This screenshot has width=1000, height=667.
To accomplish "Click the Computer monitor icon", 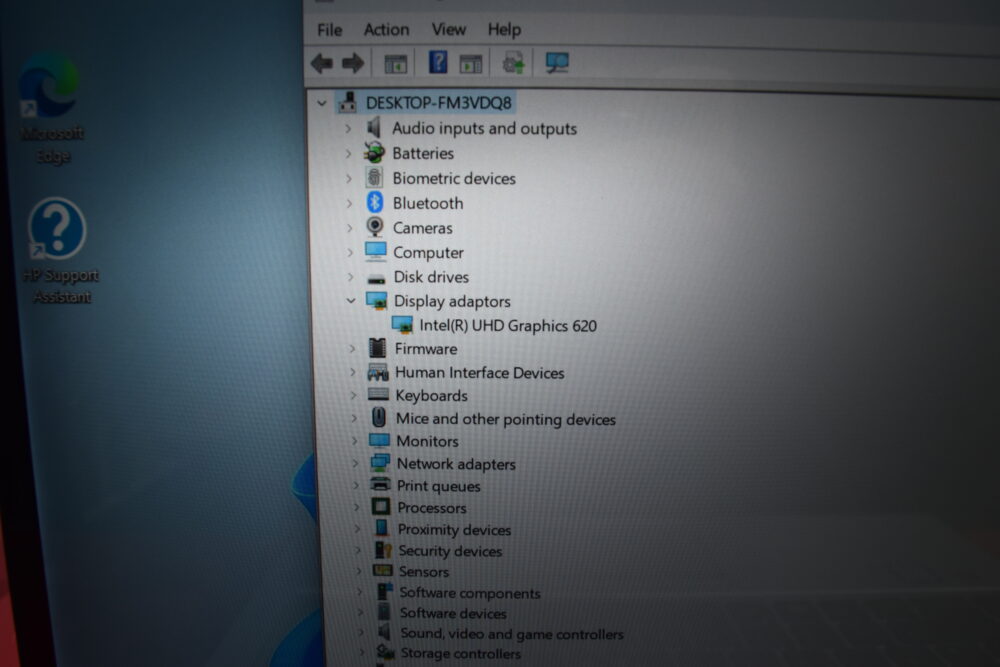I will click(376, 251).
